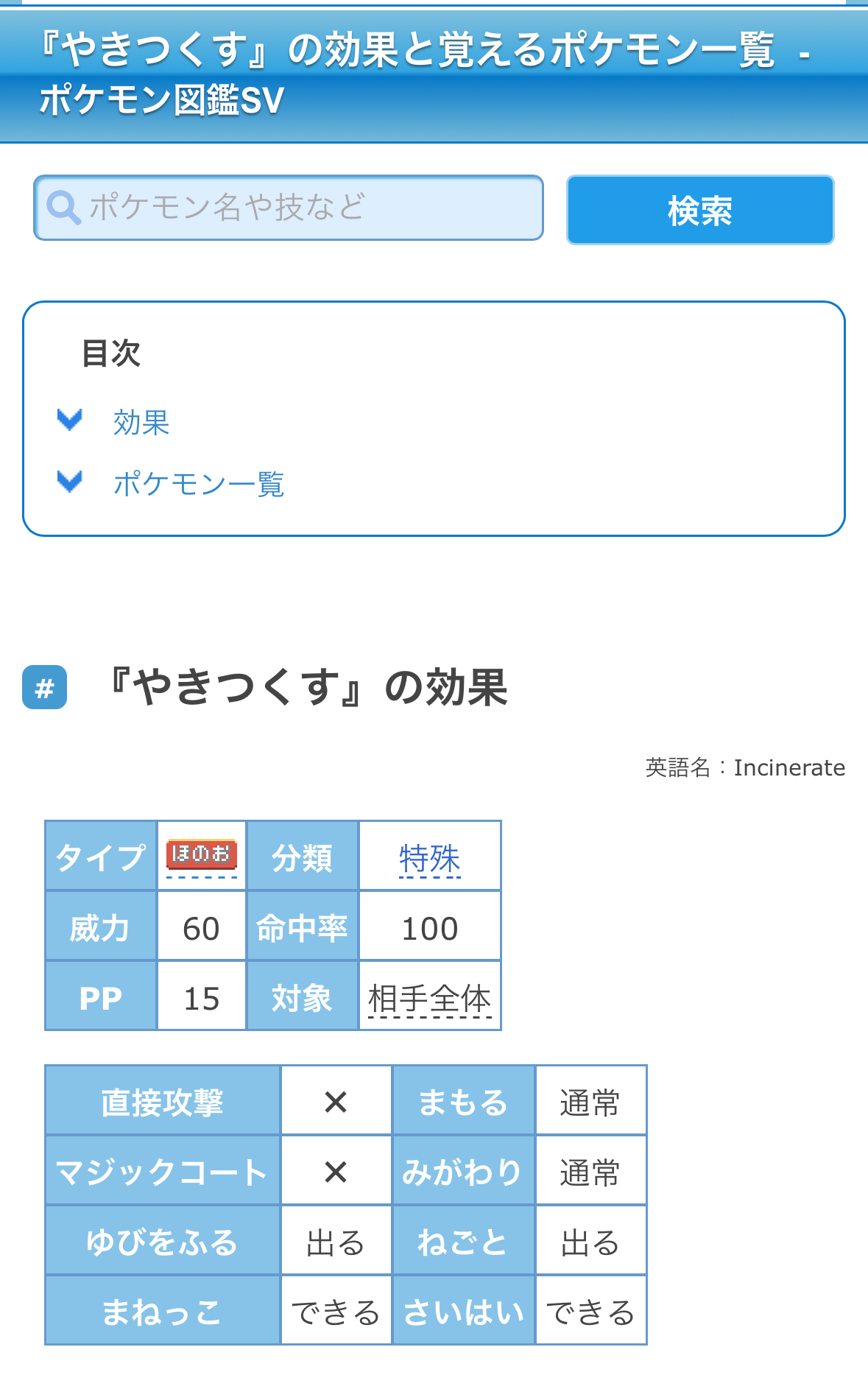Screen dimensions: 868x1375
Task: Click the マジックコート row label
Action: pyautogui.click(x=162, y=1172)
